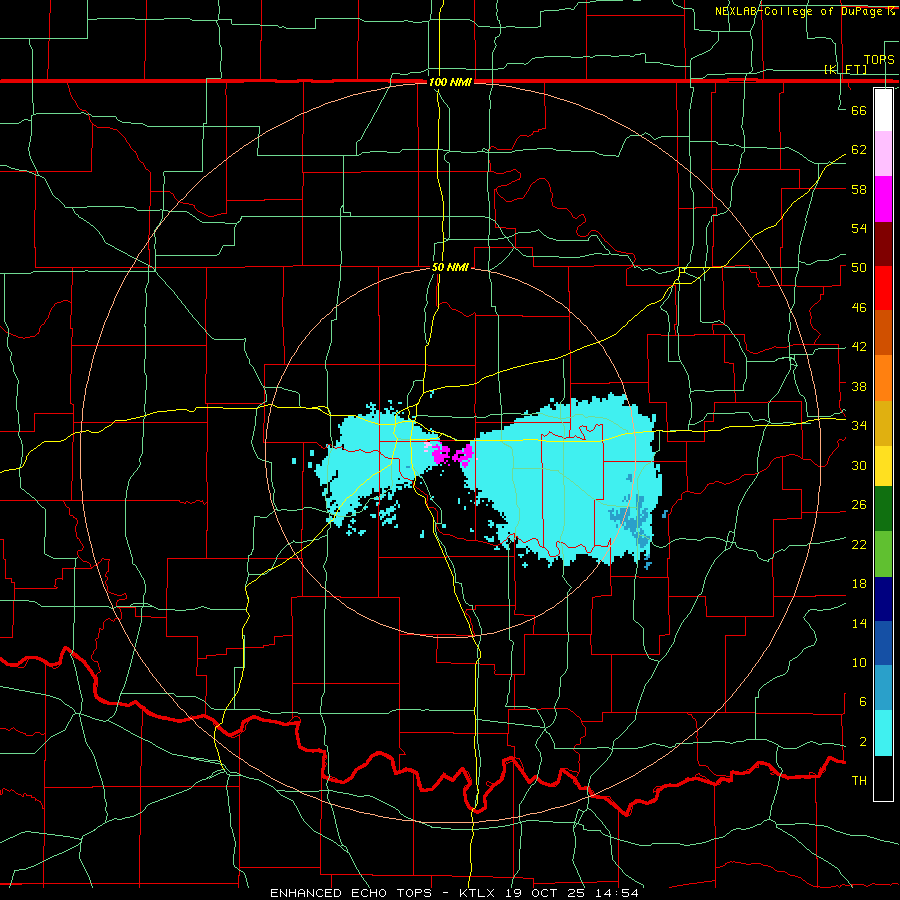
Task: Click the legend value '30'
Action: [859, 465]
